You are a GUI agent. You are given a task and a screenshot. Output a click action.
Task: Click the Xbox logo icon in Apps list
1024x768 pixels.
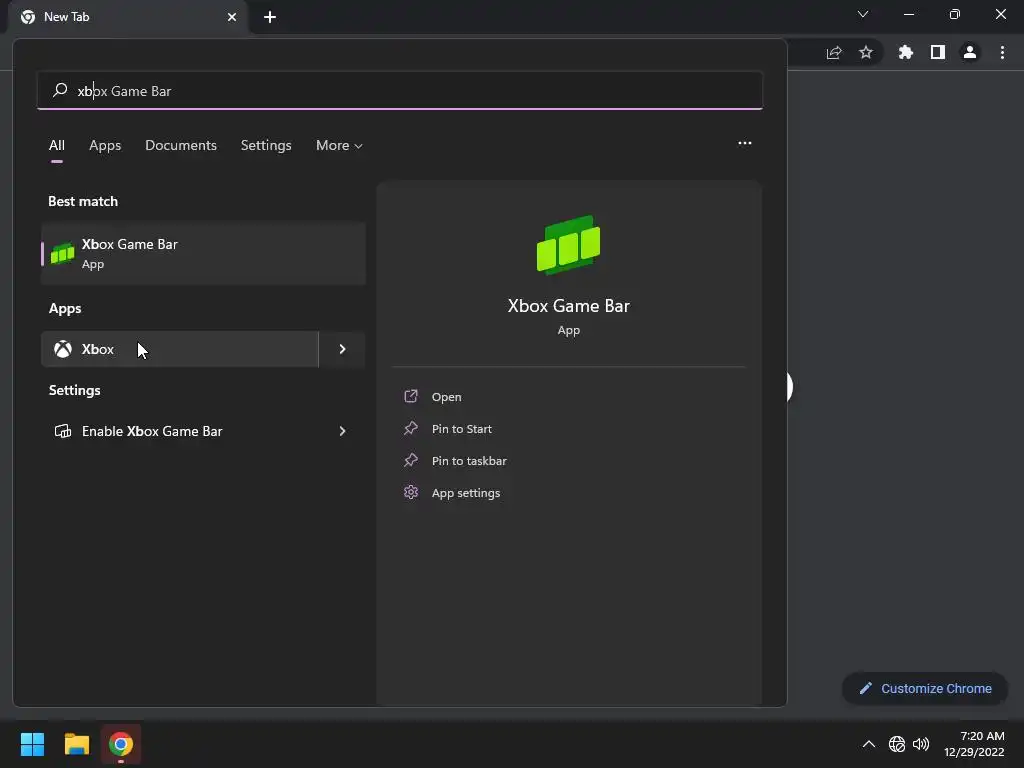(x=63, y=349)
